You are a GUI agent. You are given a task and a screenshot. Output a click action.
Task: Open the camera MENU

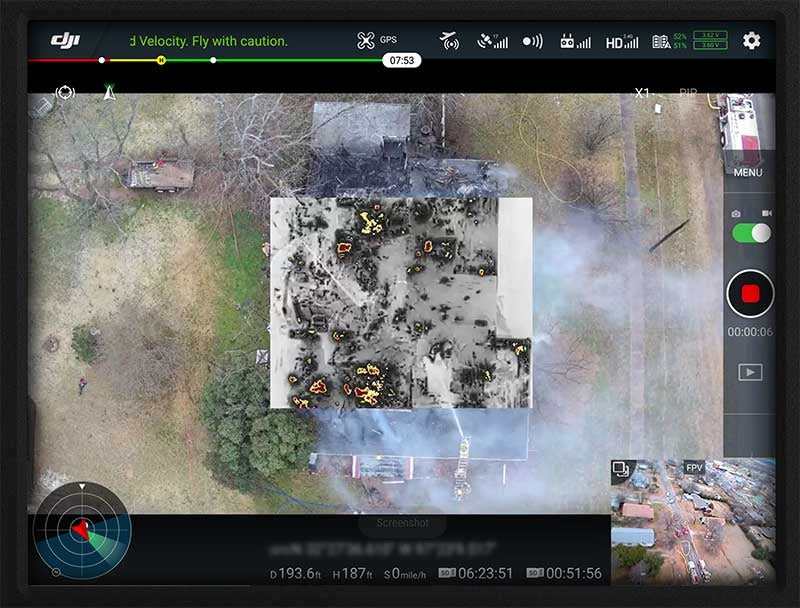[x=748, y=172]
